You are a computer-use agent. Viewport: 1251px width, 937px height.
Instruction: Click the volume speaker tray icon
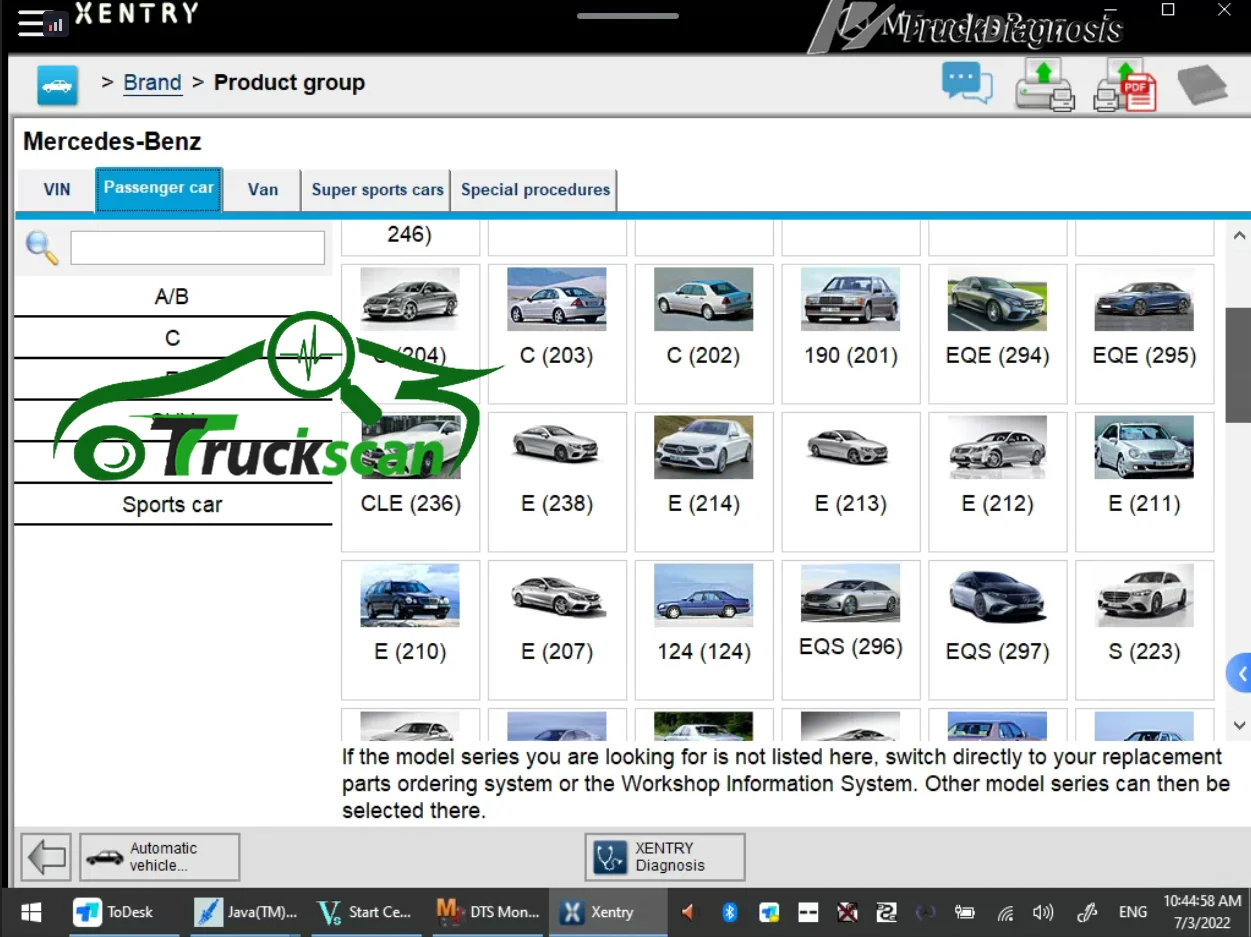coord(1043,912)
